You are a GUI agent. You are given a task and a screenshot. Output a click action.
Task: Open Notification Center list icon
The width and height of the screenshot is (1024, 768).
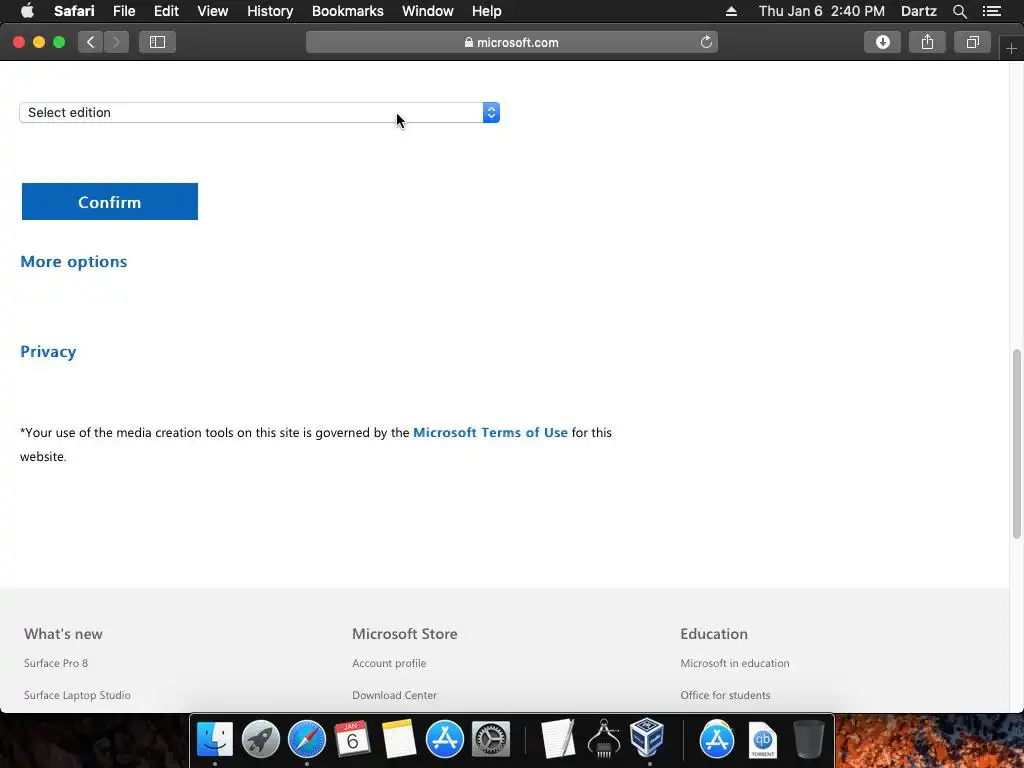[992, 11]
